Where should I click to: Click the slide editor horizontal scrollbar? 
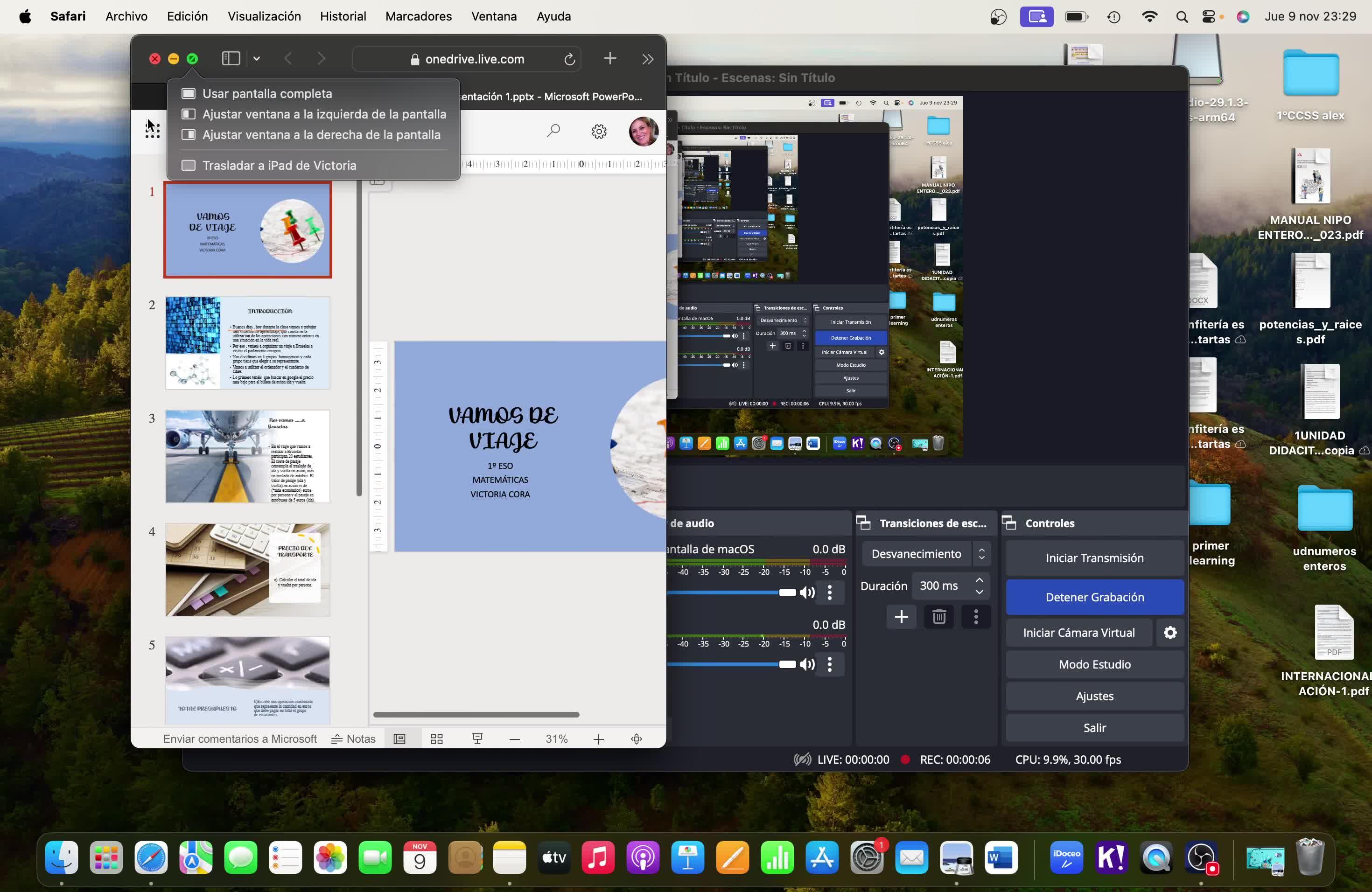point(476,715)
